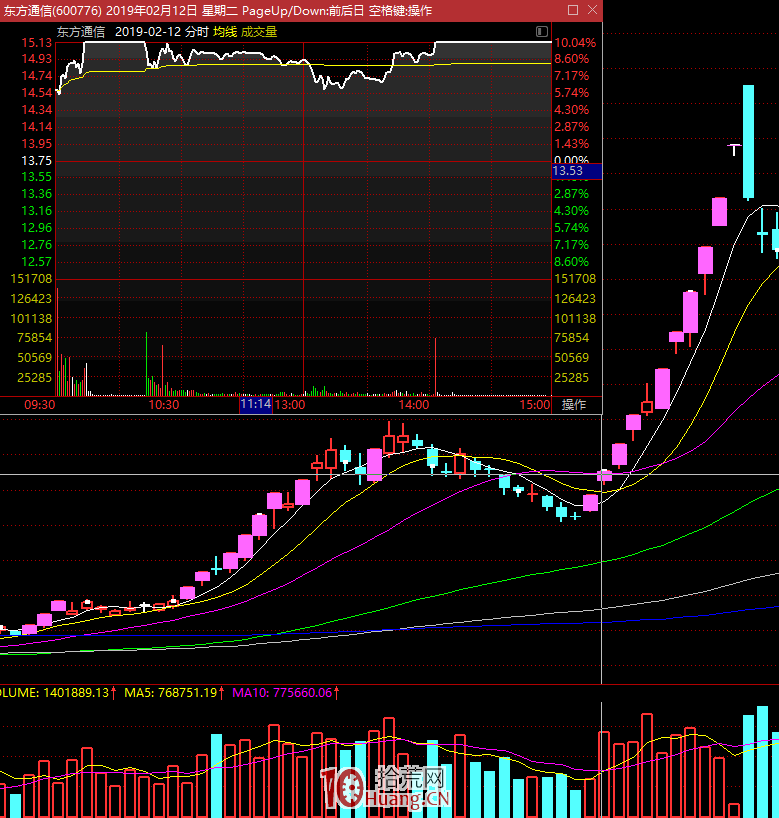Click the 8.60% upper percent label

pyautogui.click(x=571, y=59)
